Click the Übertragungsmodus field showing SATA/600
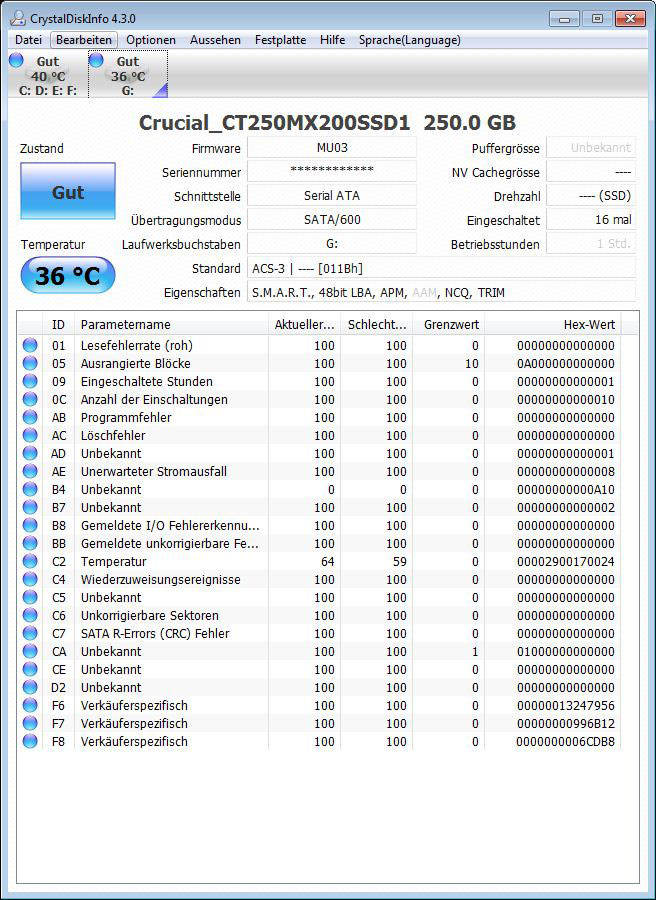The height and width of the screenshot is (900, 656). pos(332,219)
